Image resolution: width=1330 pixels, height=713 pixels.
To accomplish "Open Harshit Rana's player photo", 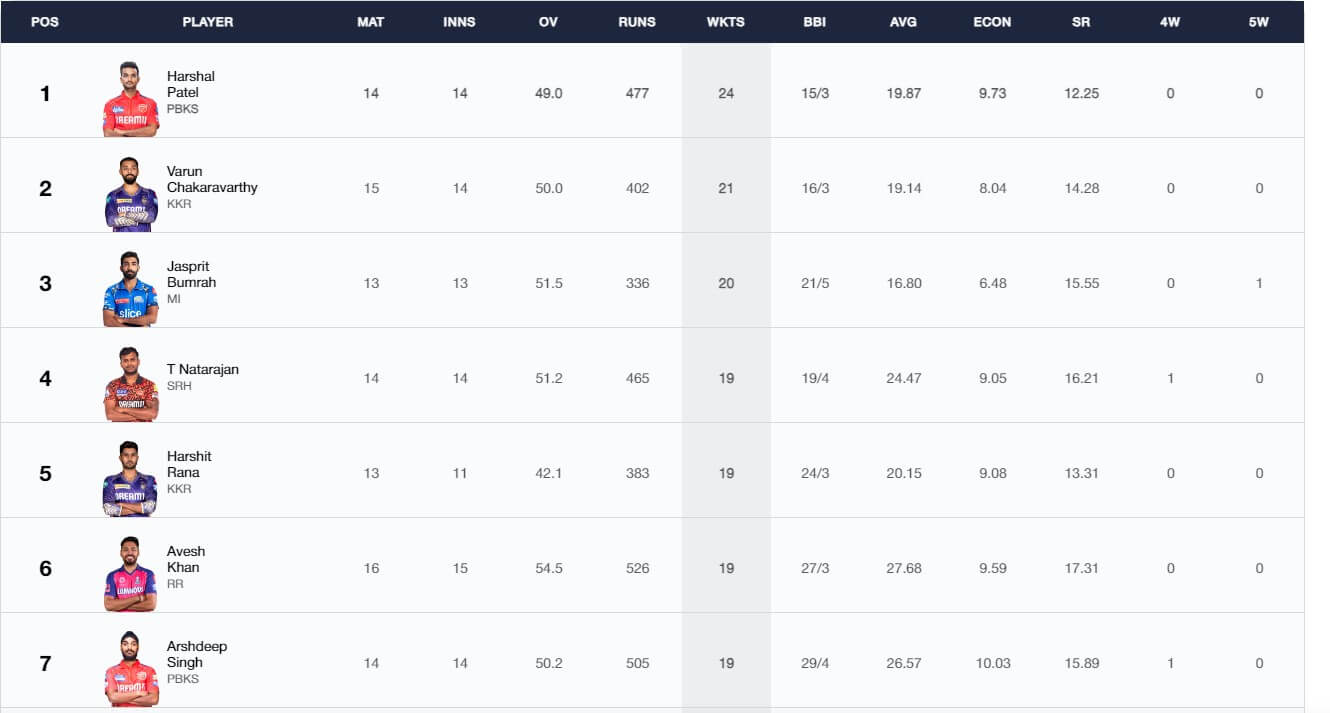I will [x=131, y=479].
